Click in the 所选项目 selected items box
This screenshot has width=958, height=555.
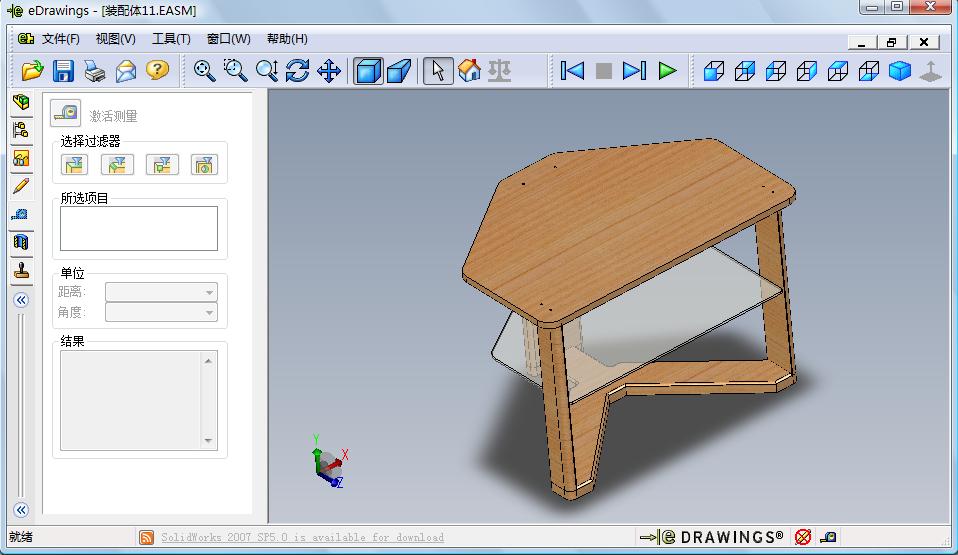[139, 228]
